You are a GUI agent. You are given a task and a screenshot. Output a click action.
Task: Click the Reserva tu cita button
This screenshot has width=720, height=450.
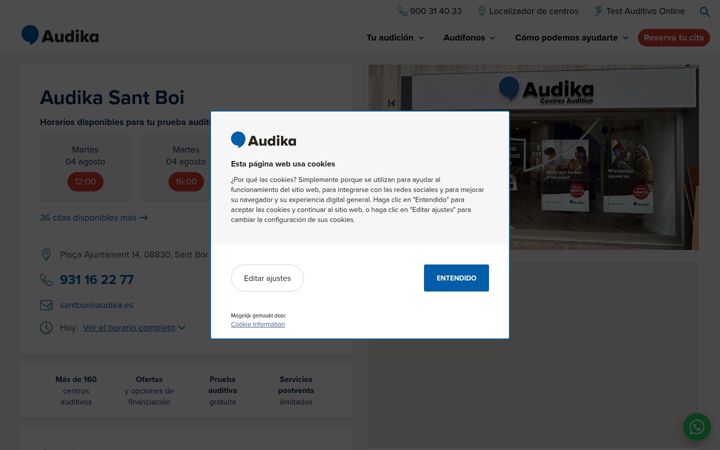click(x=674, y=38)
